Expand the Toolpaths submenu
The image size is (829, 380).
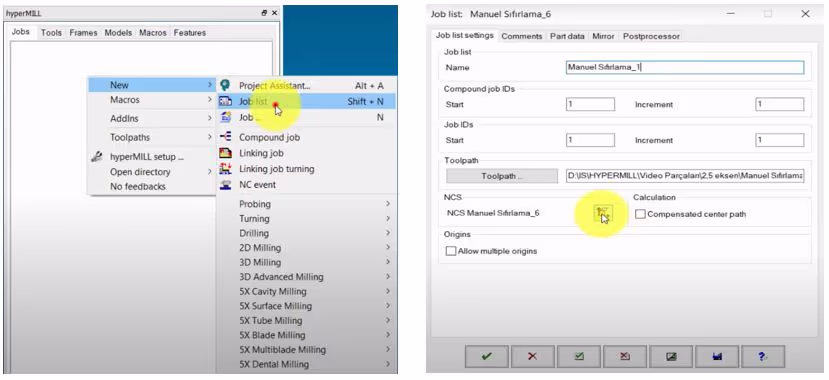click(152, 137)
